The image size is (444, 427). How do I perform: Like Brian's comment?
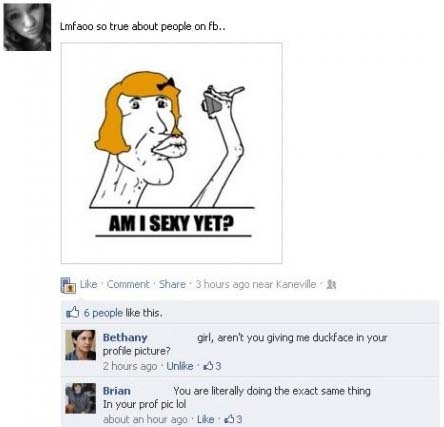coord(206,419)
